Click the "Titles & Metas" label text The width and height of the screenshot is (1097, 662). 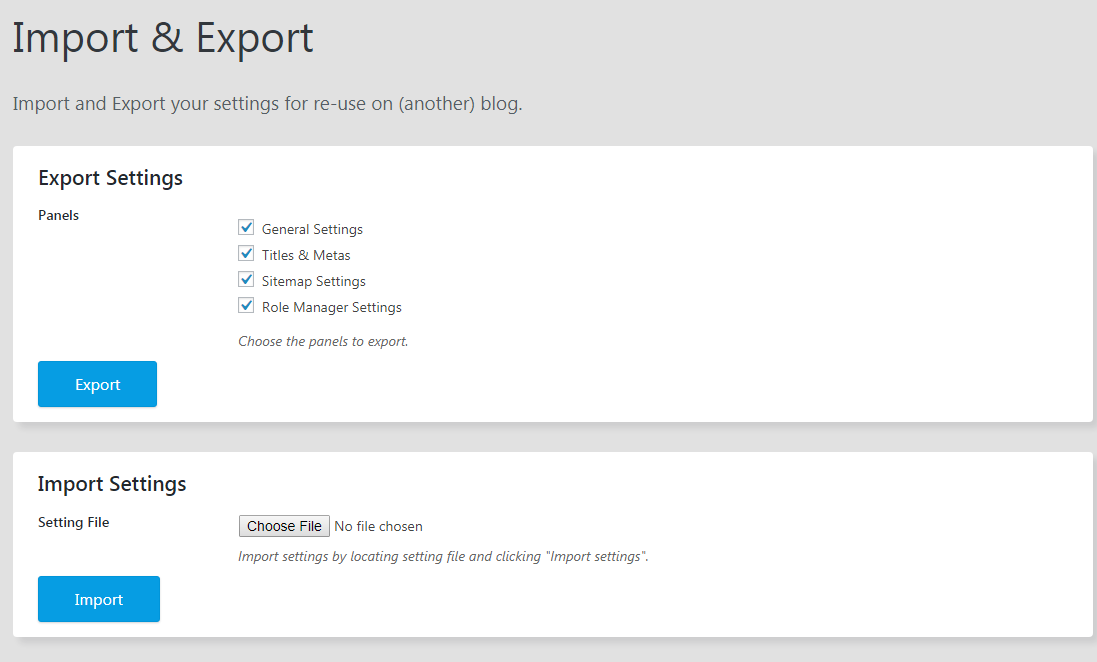pos(306,255)
